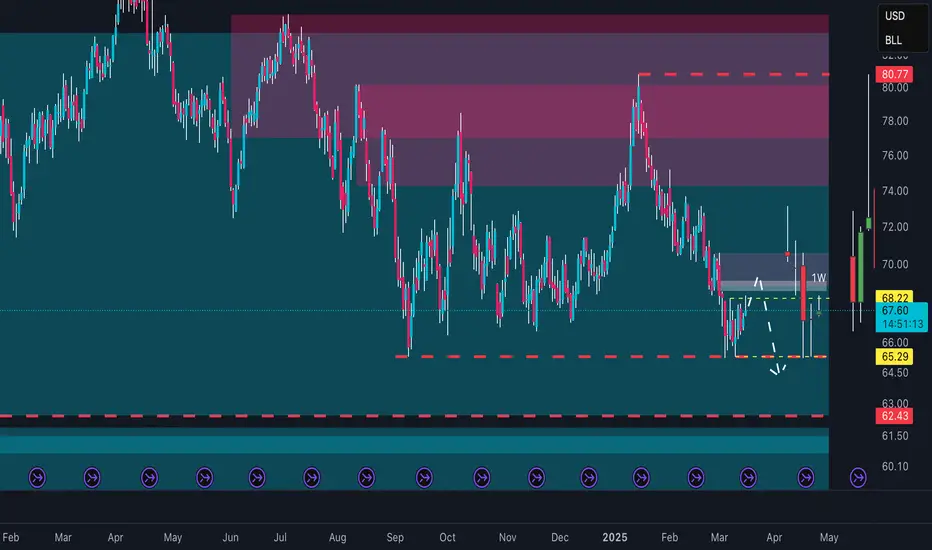Open the last event marker after May 2025
The height and width of the screenshot is (550, 932).
858,477
